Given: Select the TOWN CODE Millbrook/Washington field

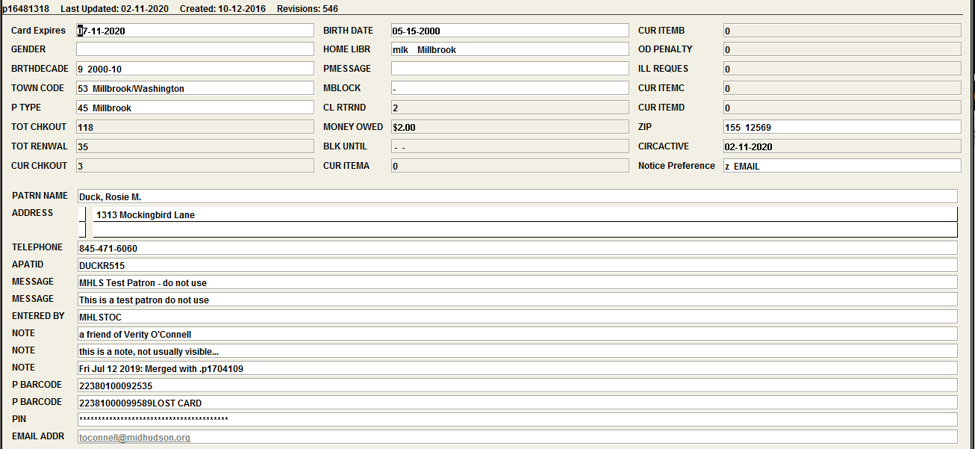Looking at the screenshot, I should [x=195, y=88].
